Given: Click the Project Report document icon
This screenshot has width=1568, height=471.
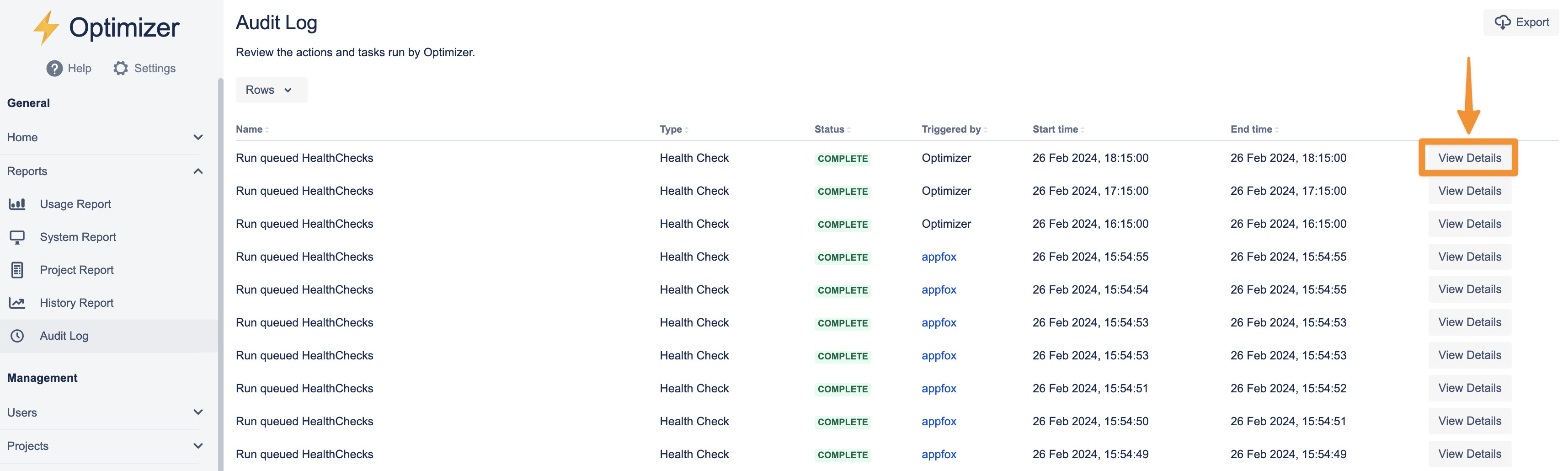Looking at the screenshot, I should coord(17,270).
